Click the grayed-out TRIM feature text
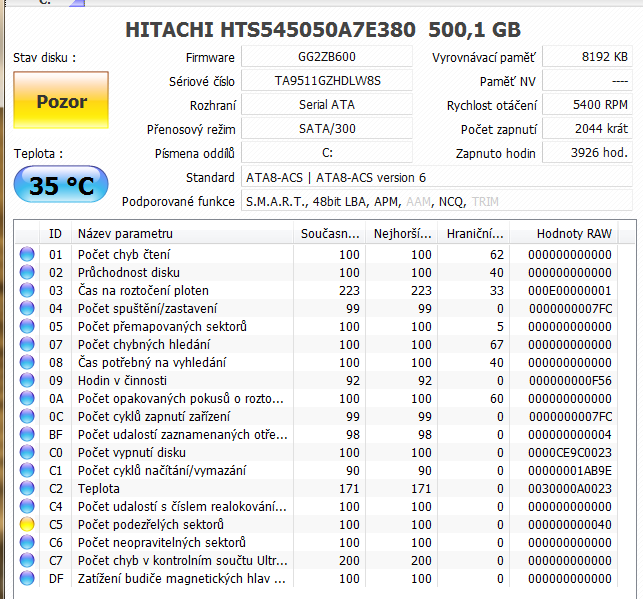Image resolution: width=643 pixels, height=599 pixels. click(485, 202)
